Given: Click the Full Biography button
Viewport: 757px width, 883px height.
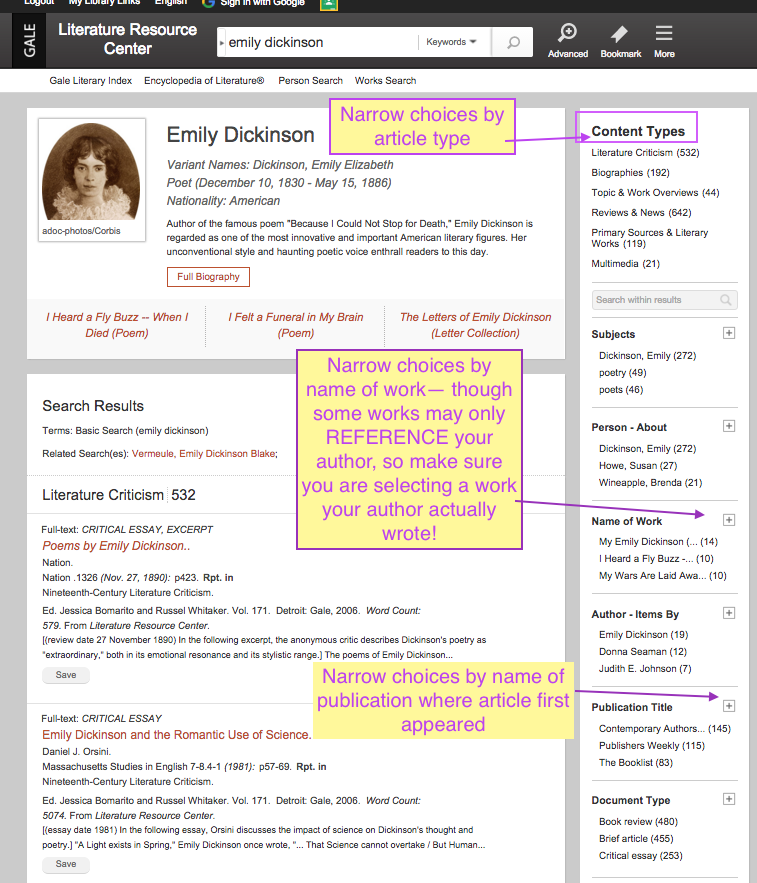Looking at the screenshot, I should pos(208,277).
